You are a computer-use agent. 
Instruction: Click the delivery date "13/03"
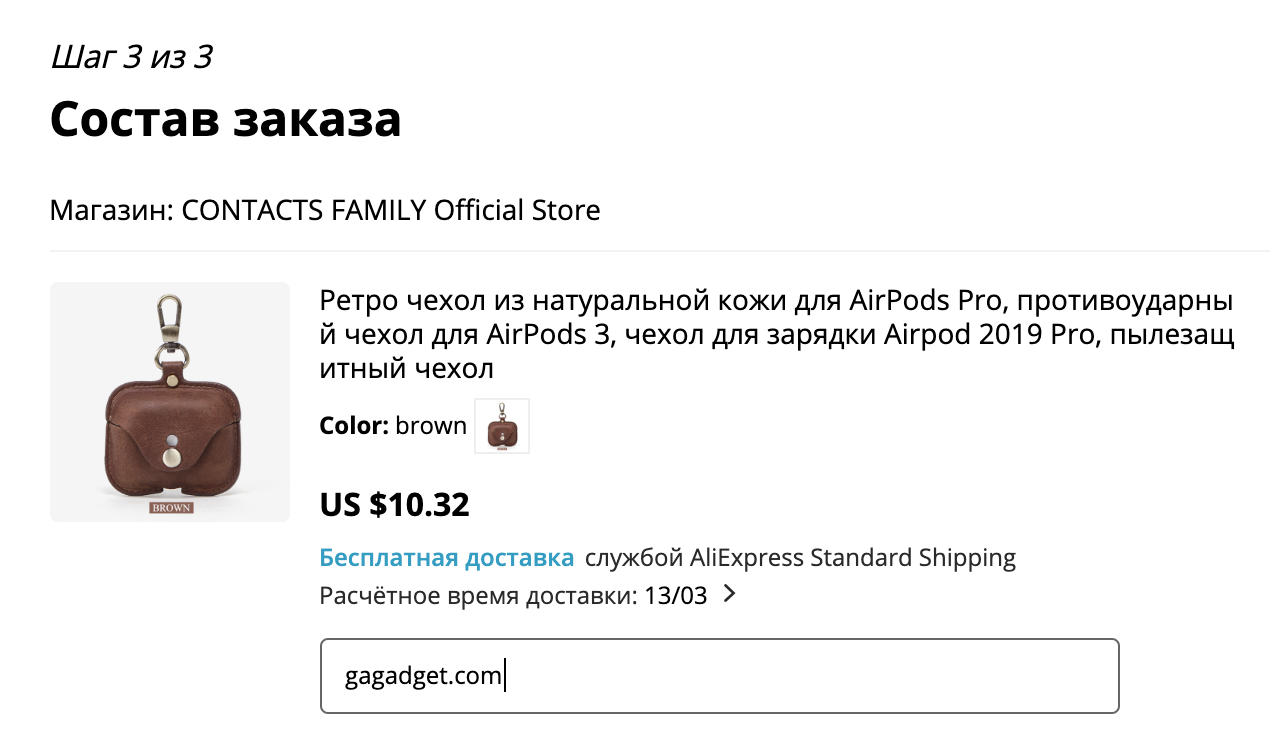(x=676, y=596)
